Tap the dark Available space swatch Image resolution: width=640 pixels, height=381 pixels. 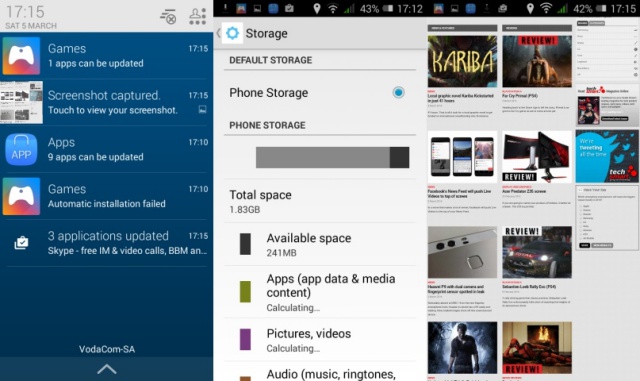pyautogui.click(x=245, y=244)
